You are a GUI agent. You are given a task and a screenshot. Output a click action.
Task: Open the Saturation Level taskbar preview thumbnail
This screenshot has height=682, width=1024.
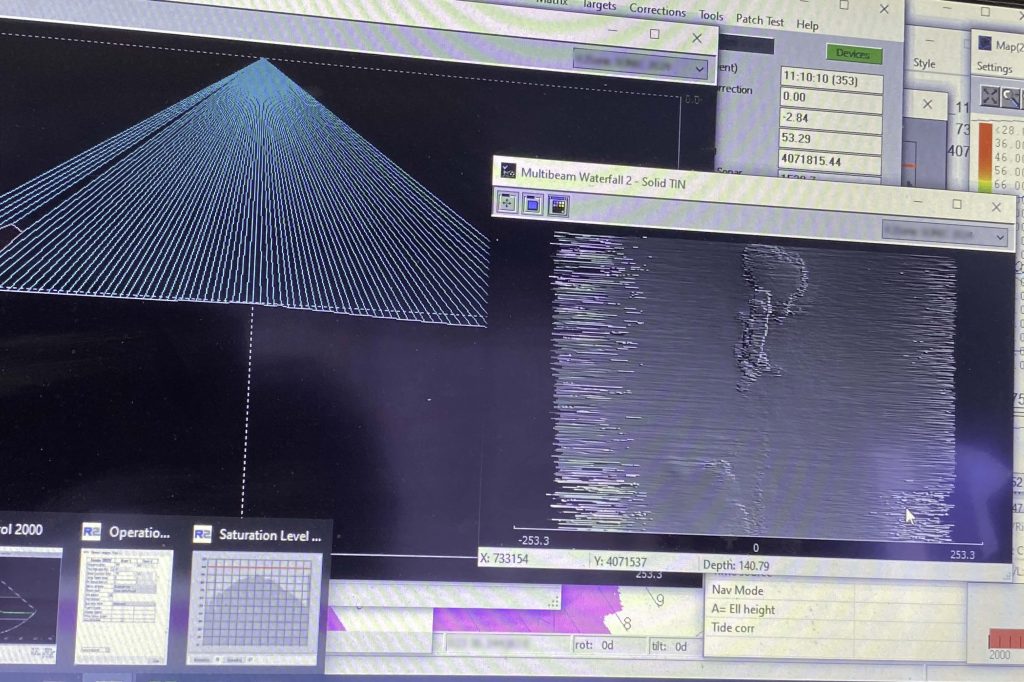point(255,608)
